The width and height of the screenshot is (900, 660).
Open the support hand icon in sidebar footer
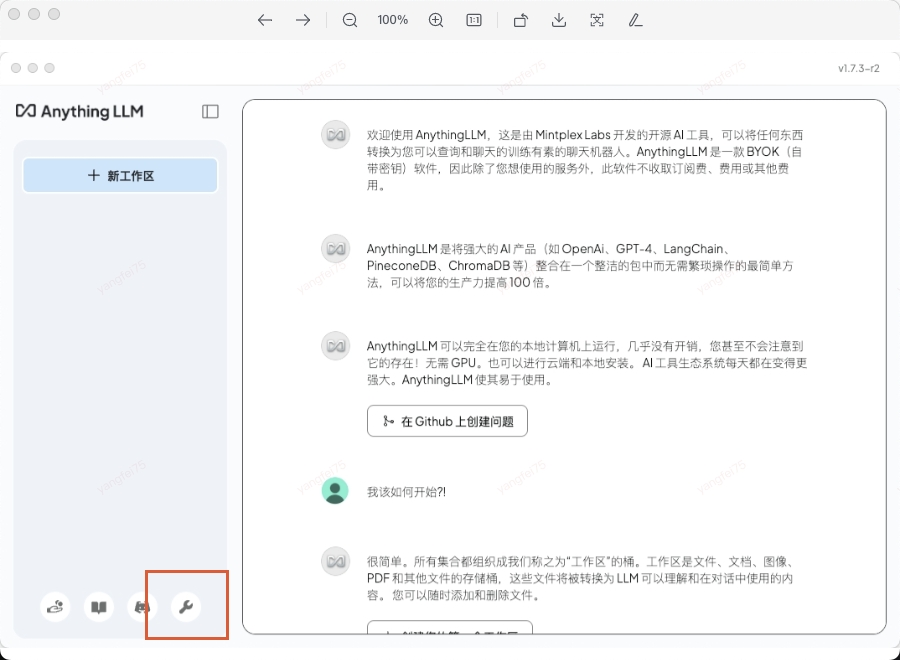pyautogui.click(x=55, y=607)
